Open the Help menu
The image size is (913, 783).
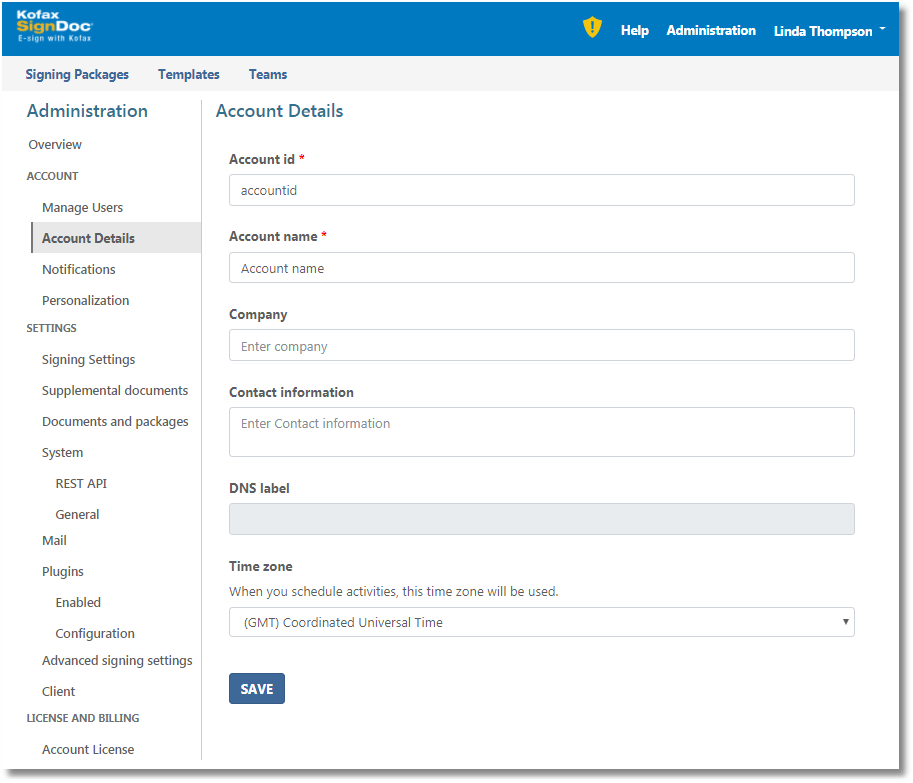point(634,31)
